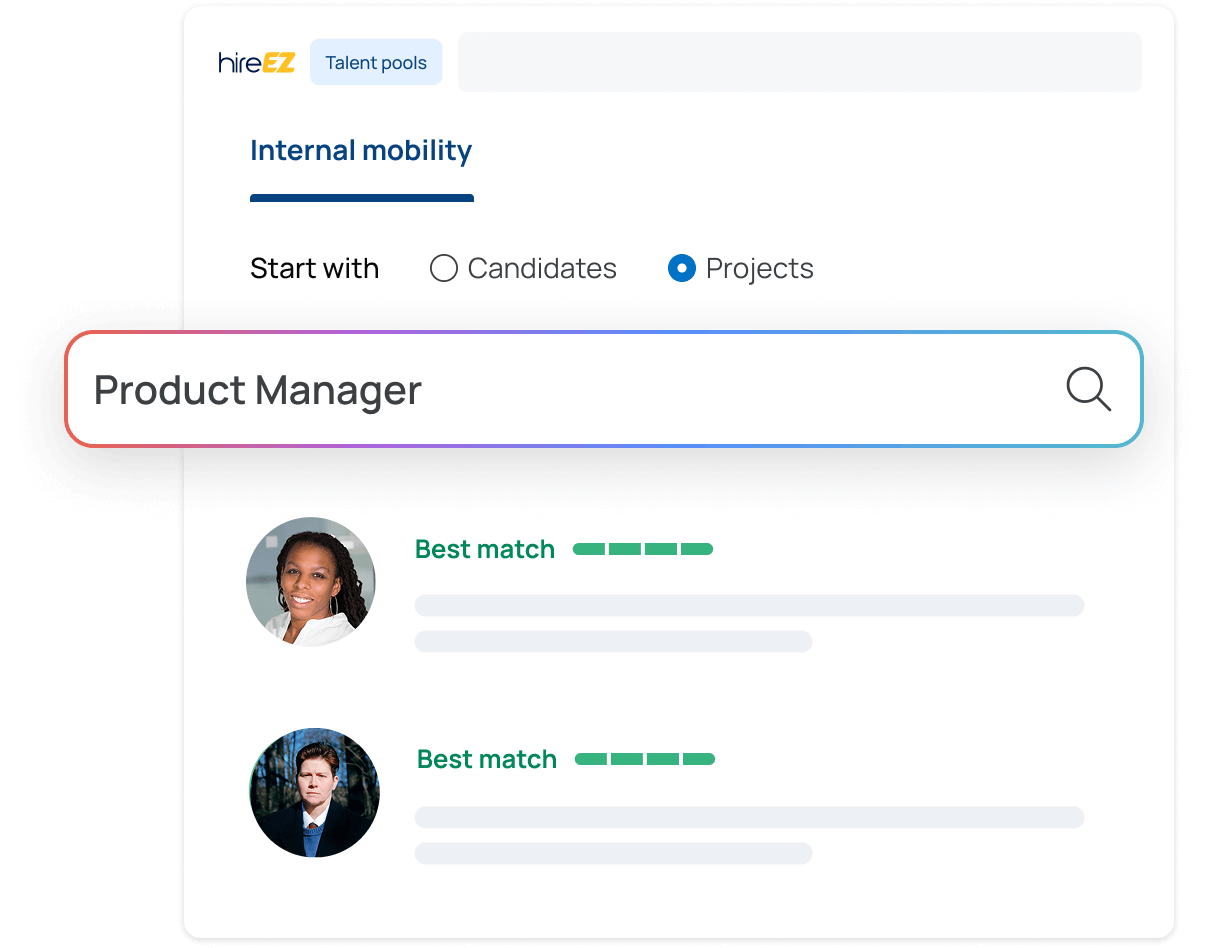This screenshot has width=1208, height=948.
Task: Click the magnifying glass search icon
Action: coord(1088,389)
